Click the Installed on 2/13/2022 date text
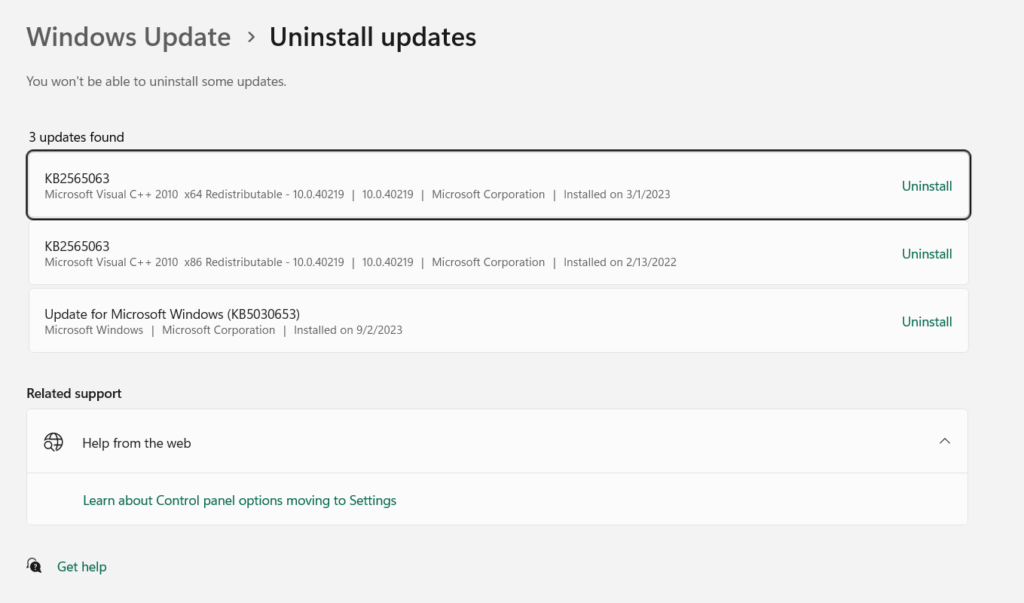This screenshot has width=1024, height=603. click(620, 262)
